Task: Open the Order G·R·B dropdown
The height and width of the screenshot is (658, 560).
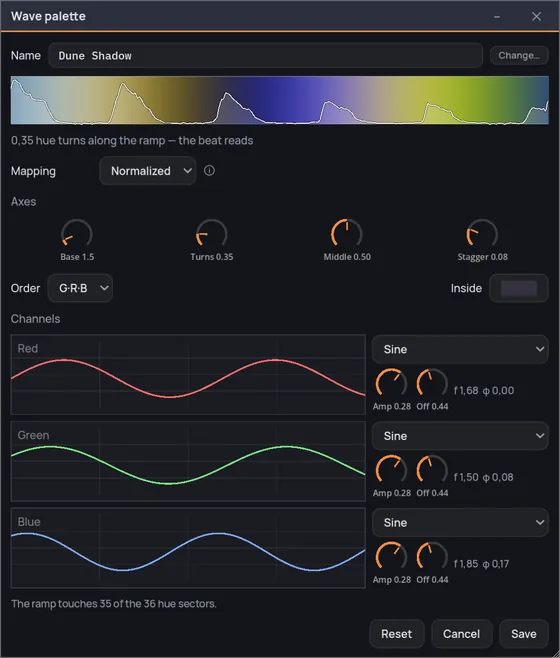Action: tap(80, 288)
